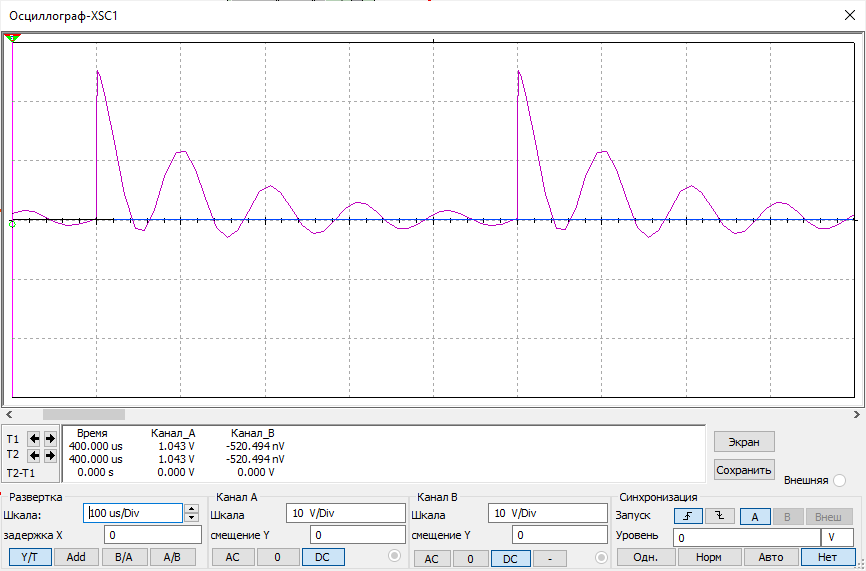This screenshot has height=571, width=866.
Task: Set Channel B coupling to AC
Action: (431, 559)
